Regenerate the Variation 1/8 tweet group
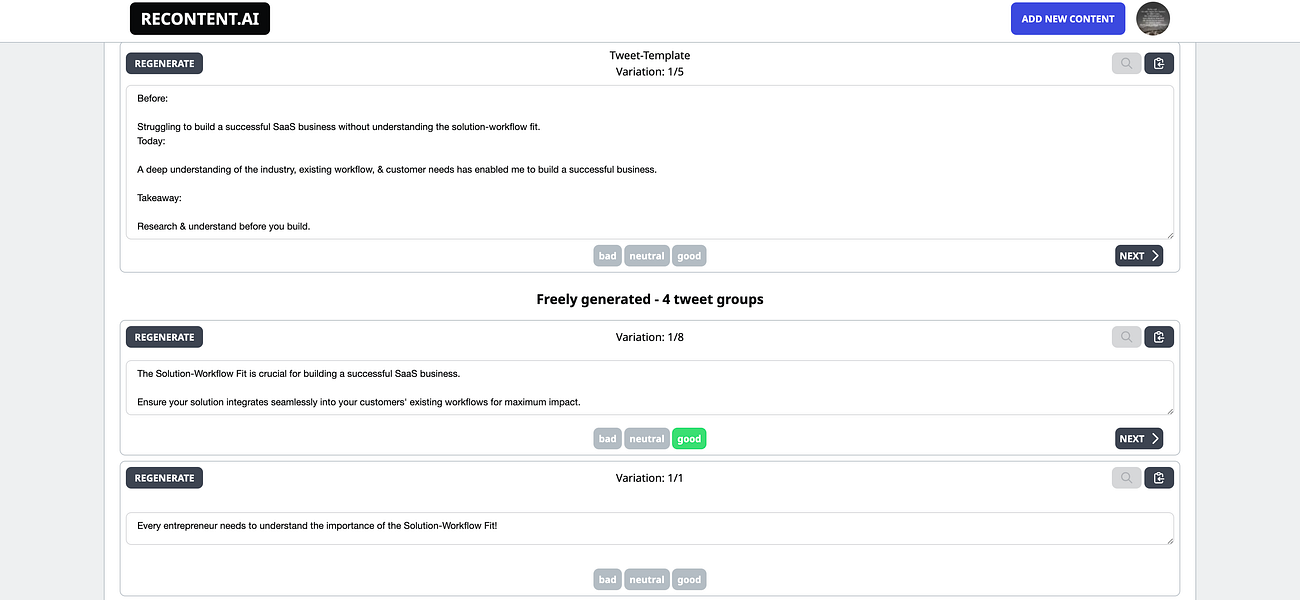Screen dimensions: 1300x600 pos(164,337)
